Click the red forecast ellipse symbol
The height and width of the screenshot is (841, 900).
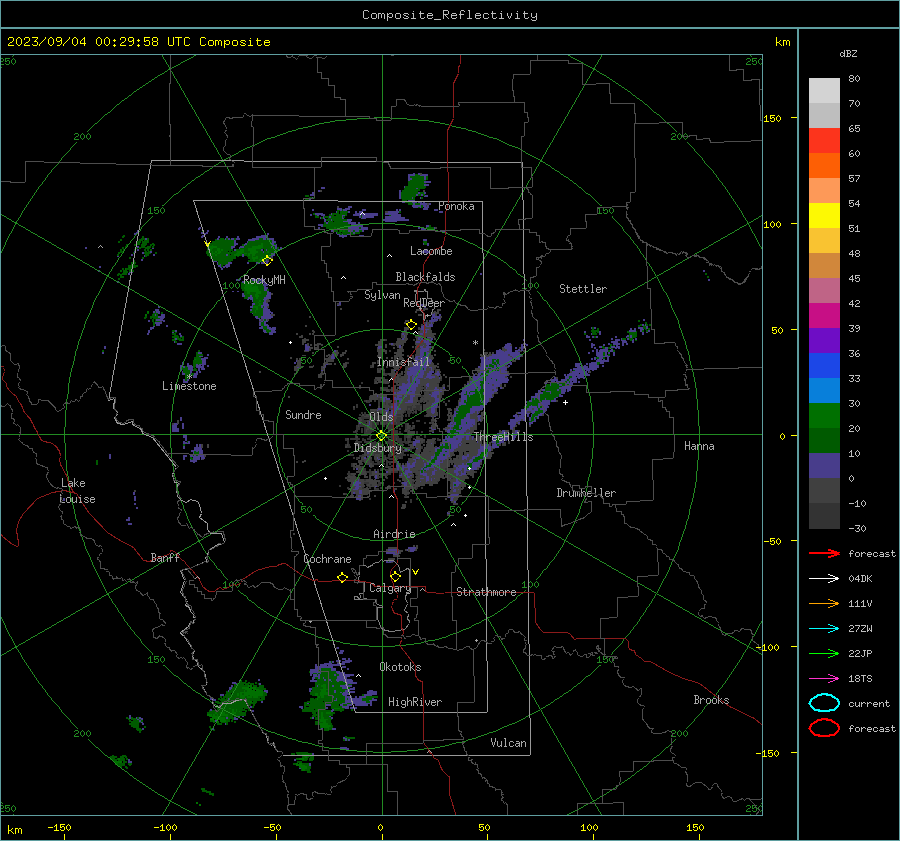(824, 728)
